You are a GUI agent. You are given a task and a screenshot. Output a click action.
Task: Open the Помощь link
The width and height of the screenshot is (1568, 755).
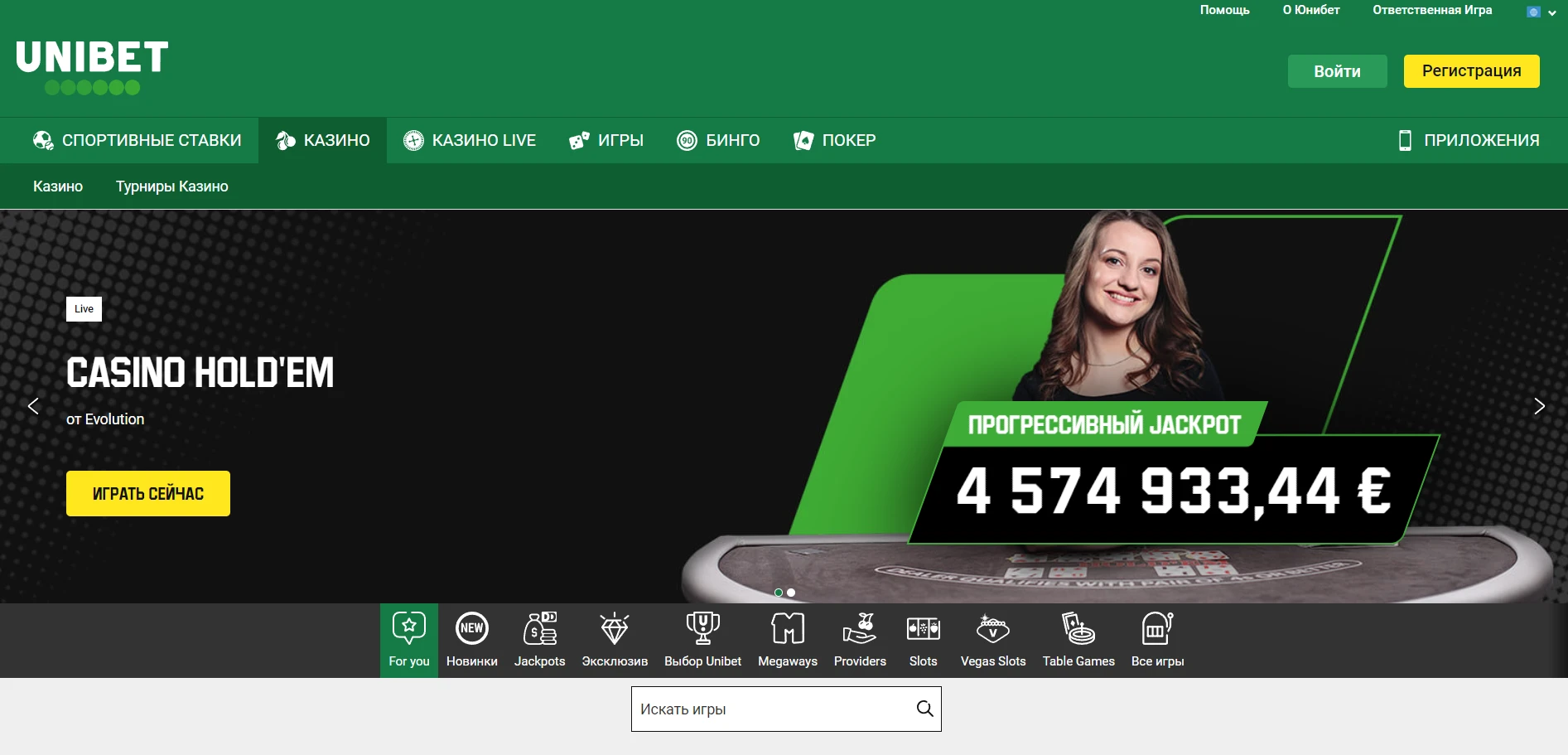1224,10
